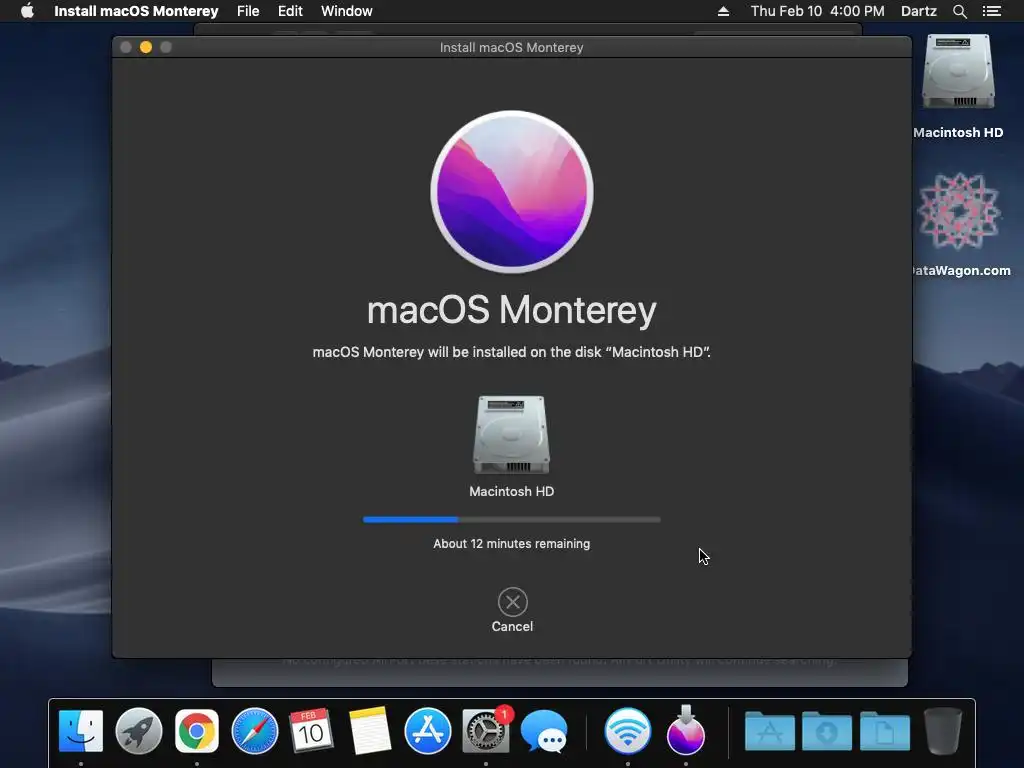1024x768 pixels.
Task: Open the Trash in the Dock
Action: coord(942,731)
